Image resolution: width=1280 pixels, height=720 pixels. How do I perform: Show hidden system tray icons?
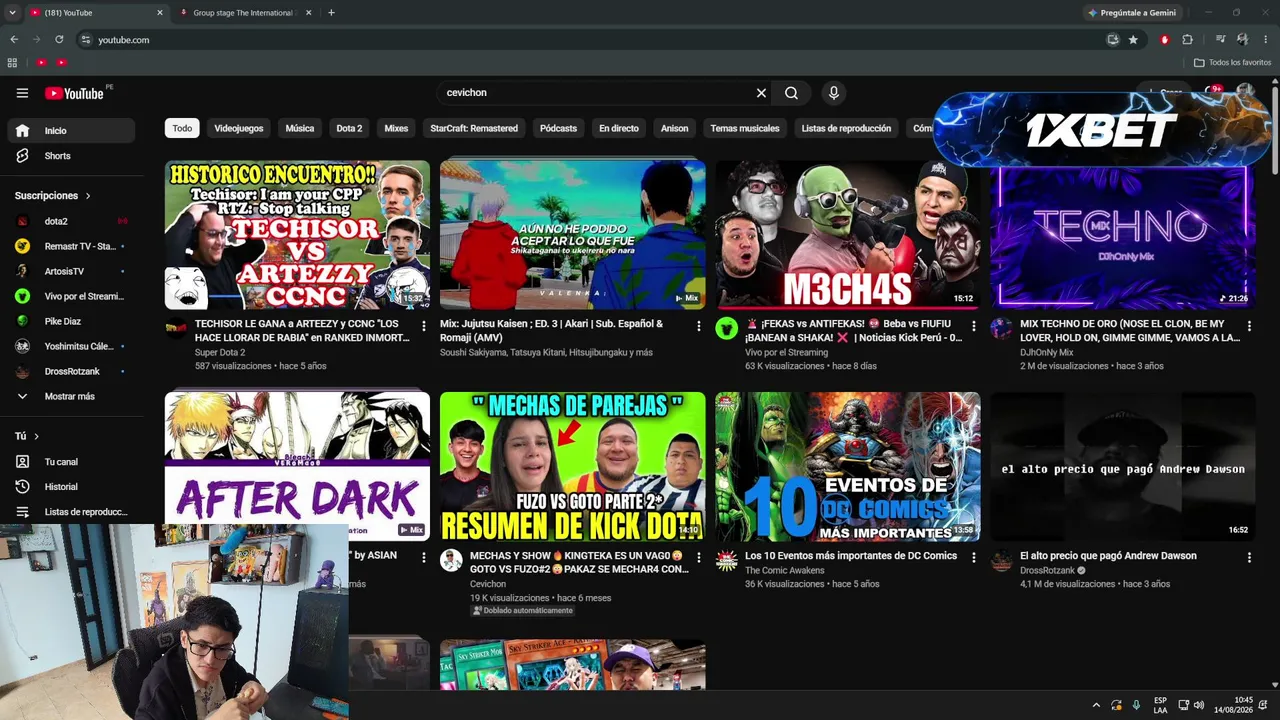(x=1096, y=705)
